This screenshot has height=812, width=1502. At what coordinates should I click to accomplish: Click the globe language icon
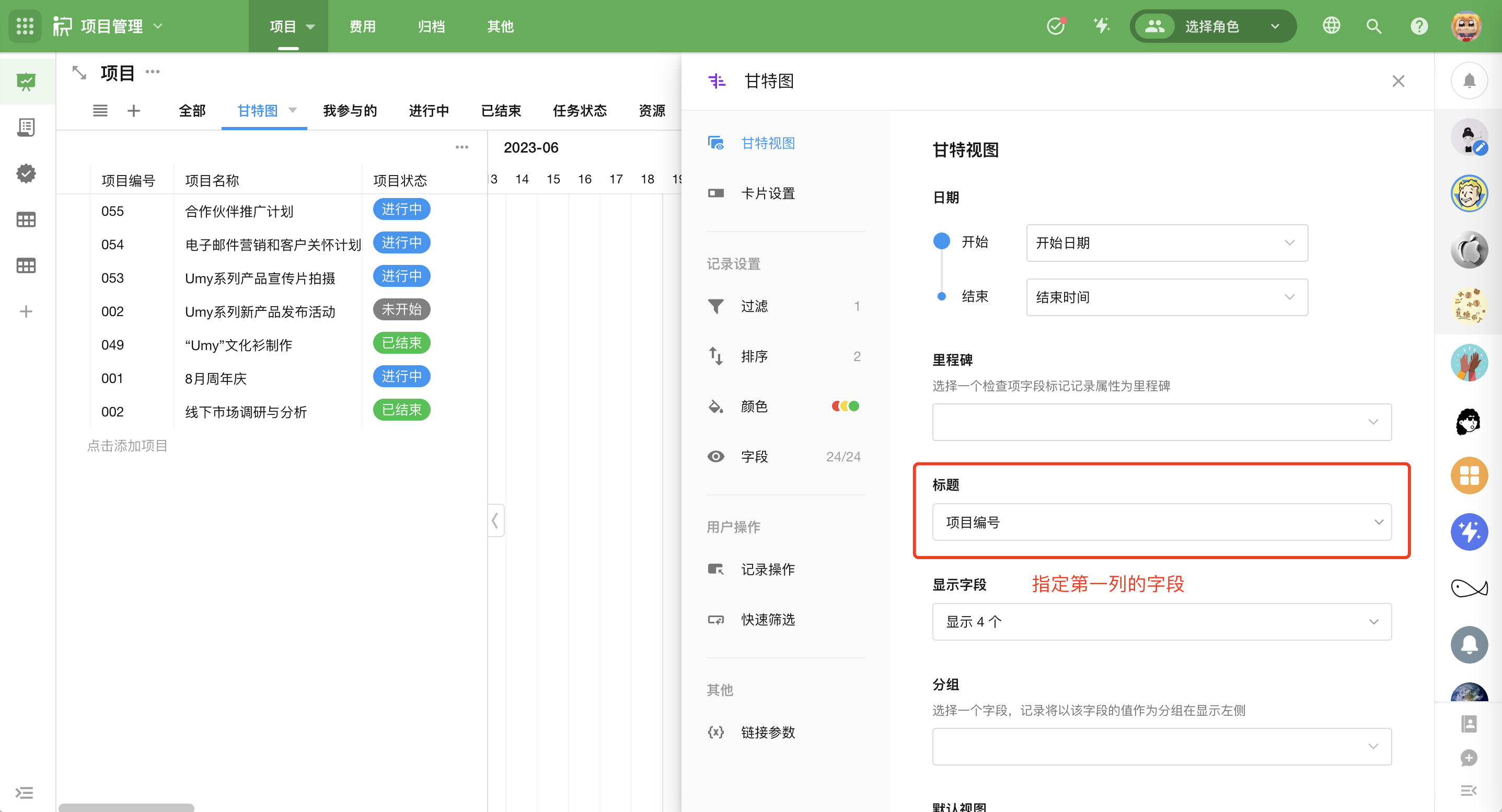1331,26
